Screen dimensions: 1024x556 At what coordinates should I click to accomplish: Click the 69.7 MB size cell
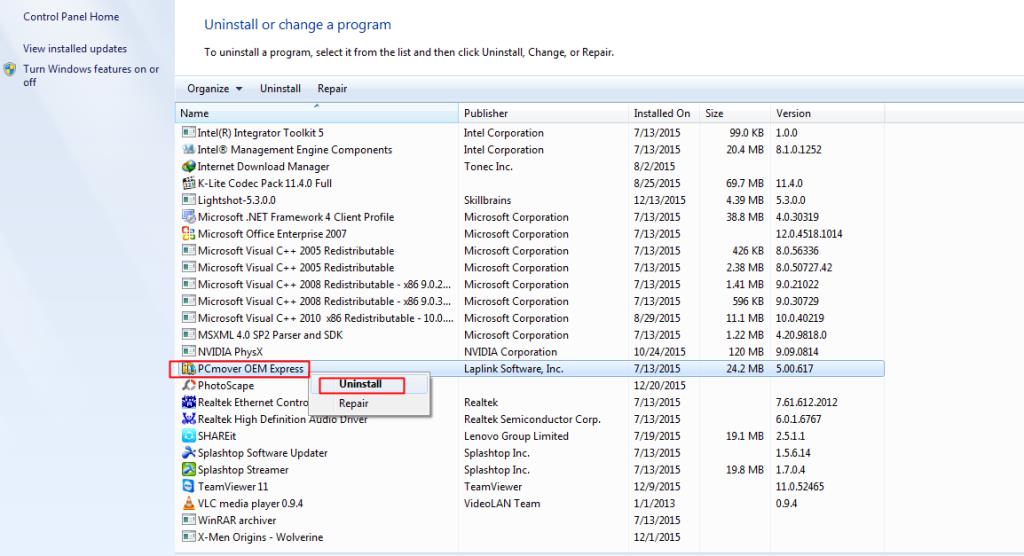[744, 184]
